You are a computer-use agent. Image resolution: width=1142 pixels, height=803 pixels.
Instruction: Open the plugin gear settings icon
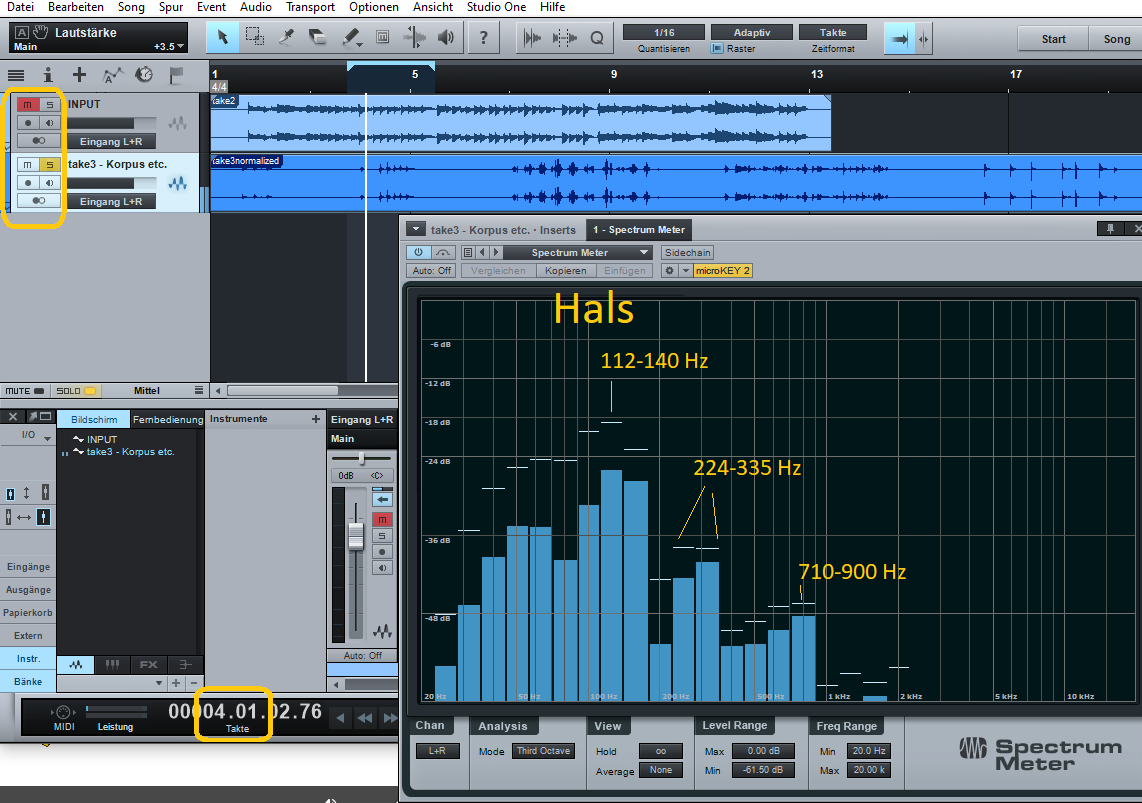tap(669, 271)
